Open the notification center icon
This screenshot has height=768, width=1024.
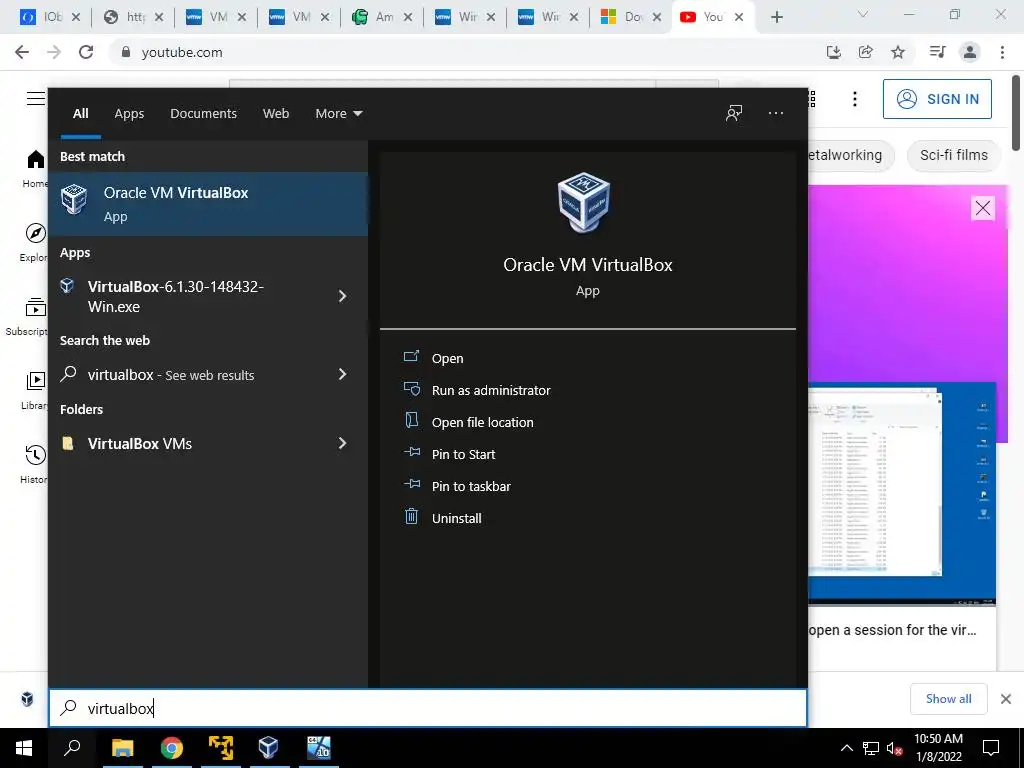pyautogui.click(x=991, y=748)
